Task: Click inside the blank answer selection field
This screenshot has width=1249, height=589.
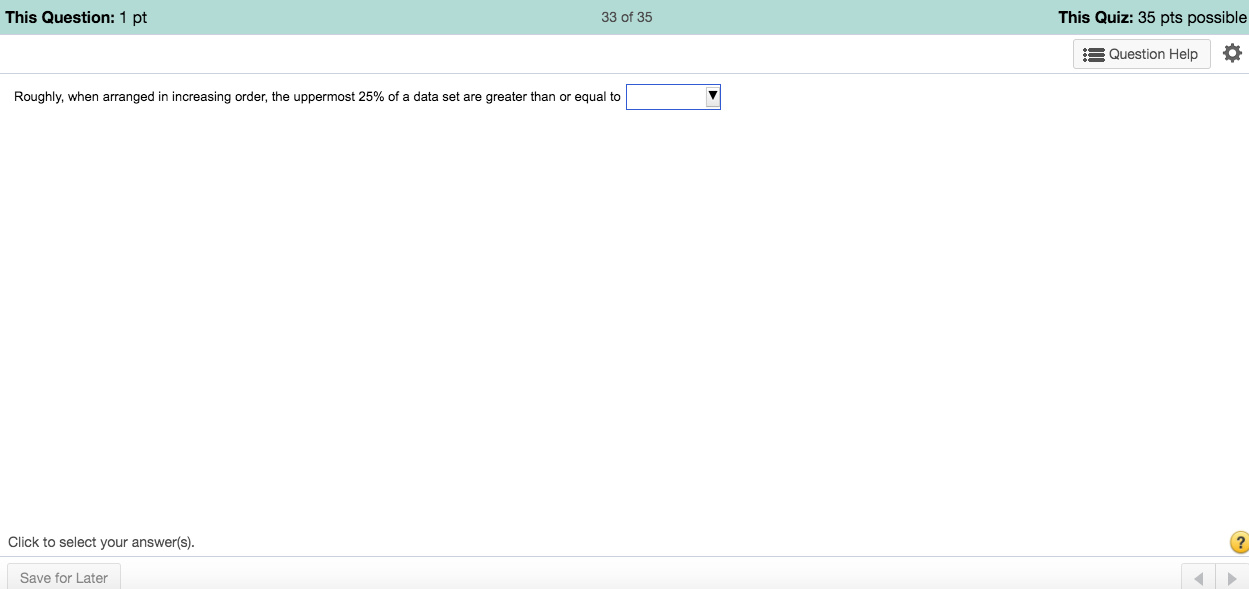Action: point(665,96)
